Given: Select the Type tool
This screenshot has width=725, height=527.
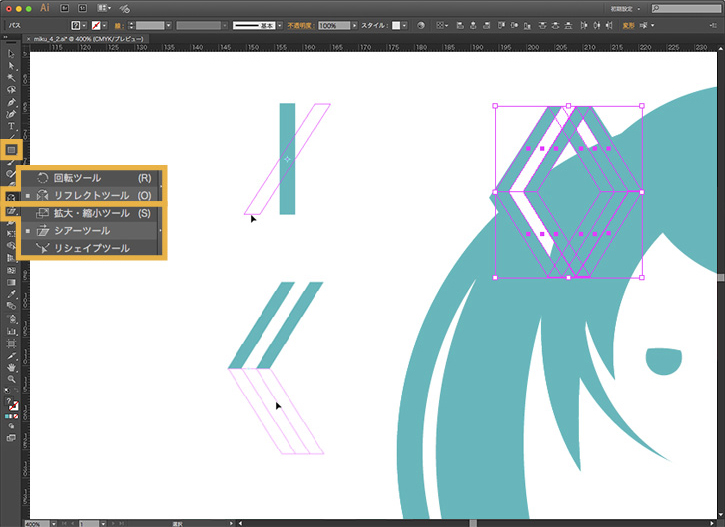Looking at the screenshot, I should point(11,126).
